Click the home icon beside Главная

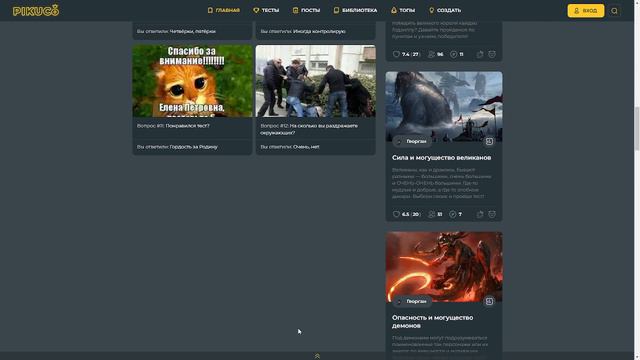point(210,10)
